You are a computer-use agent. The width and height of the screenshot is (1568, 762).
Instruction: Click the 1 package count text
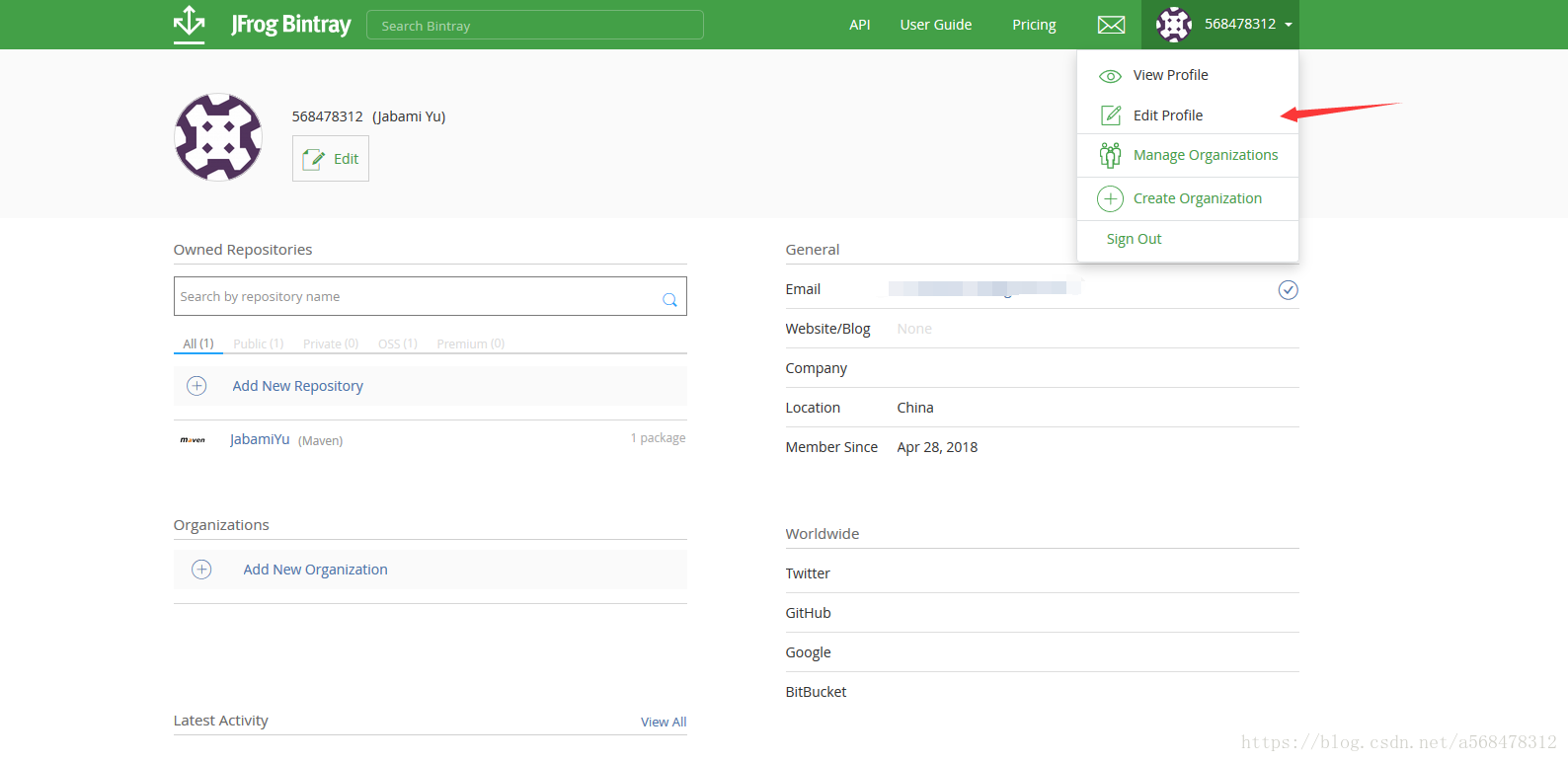tap(658, 438)
